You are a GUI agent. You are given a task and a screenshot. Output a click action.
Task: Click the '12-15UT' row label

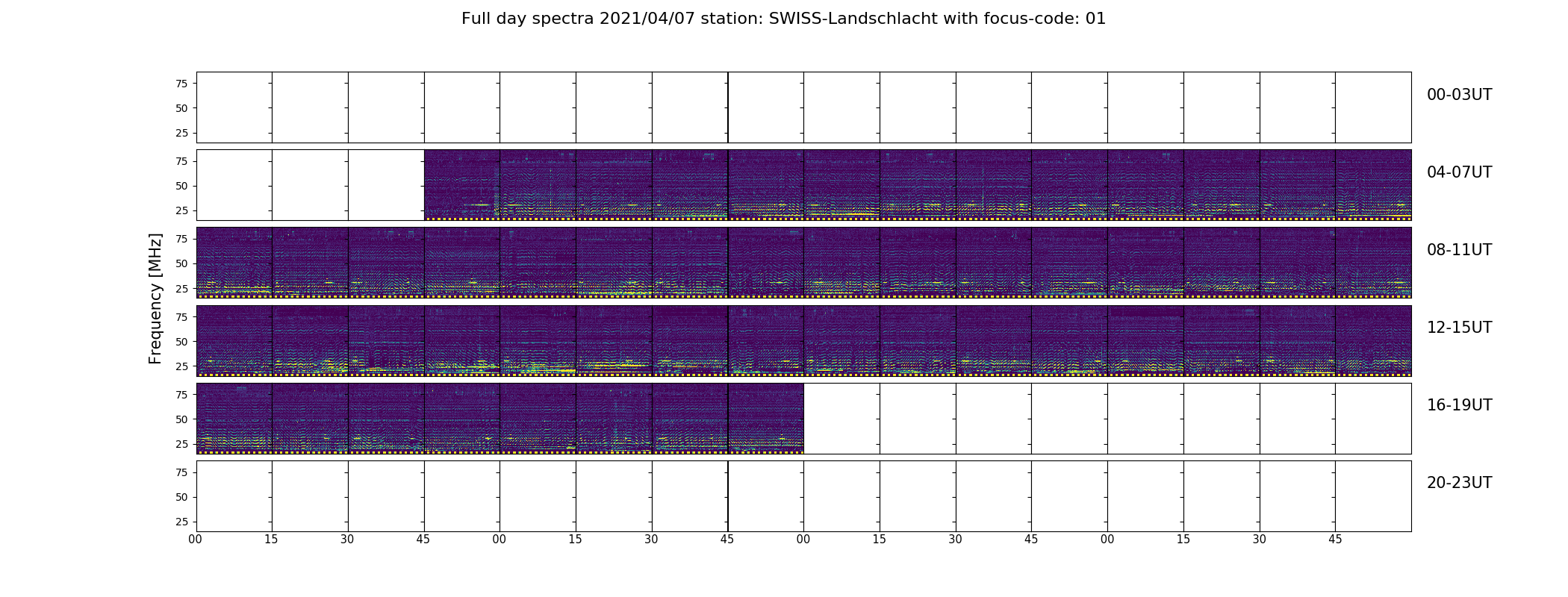(1459, 328)
